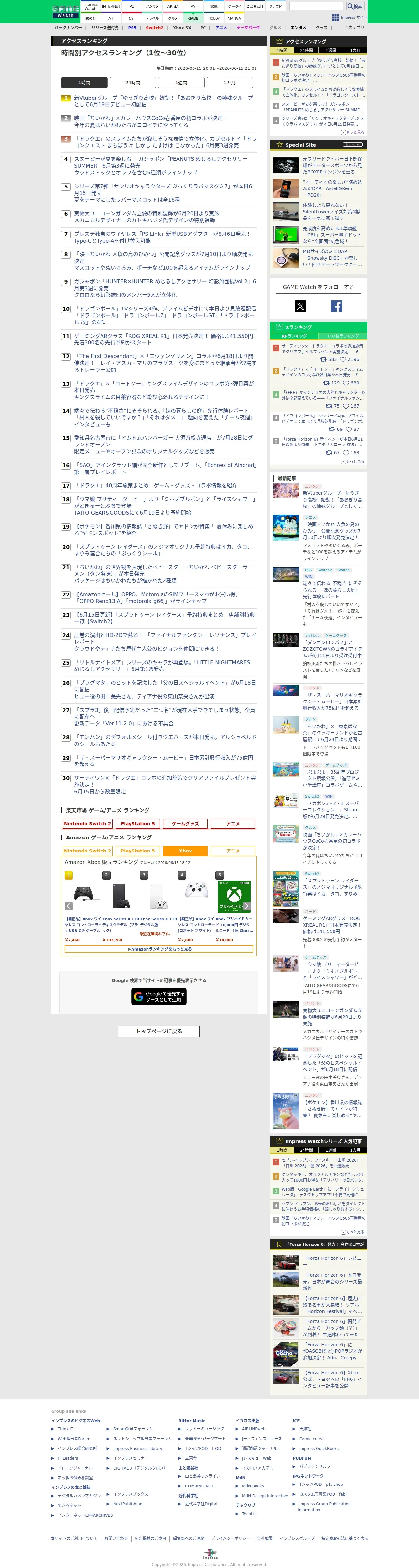Click the retweet icon next to 129
Screen dimensions: 419x1568
coord(326,383)
